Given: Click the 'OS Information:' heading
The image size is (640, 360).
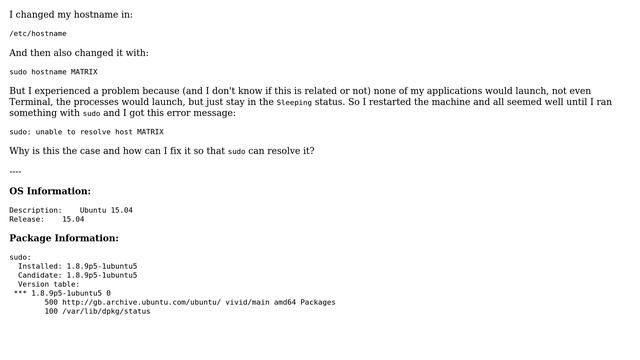Looking at the screenshot, I should coord(50,191).
